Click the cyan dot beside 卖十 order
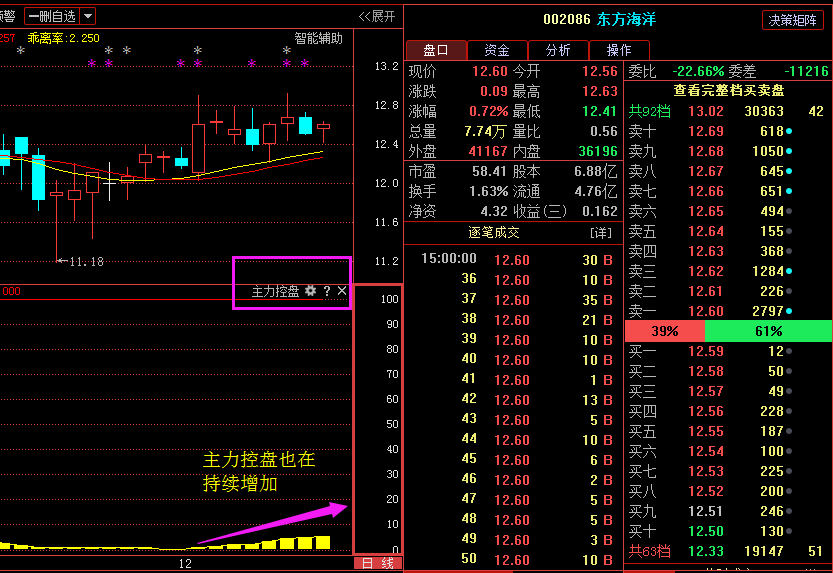Viewport: 833px width, 573px height. [x=790, y=131]
